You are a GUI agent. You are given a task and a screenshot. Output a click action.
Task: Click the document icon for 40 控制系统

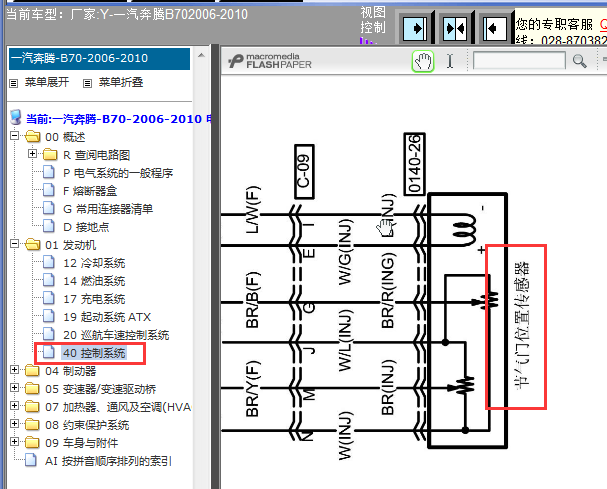coord(48,352)
